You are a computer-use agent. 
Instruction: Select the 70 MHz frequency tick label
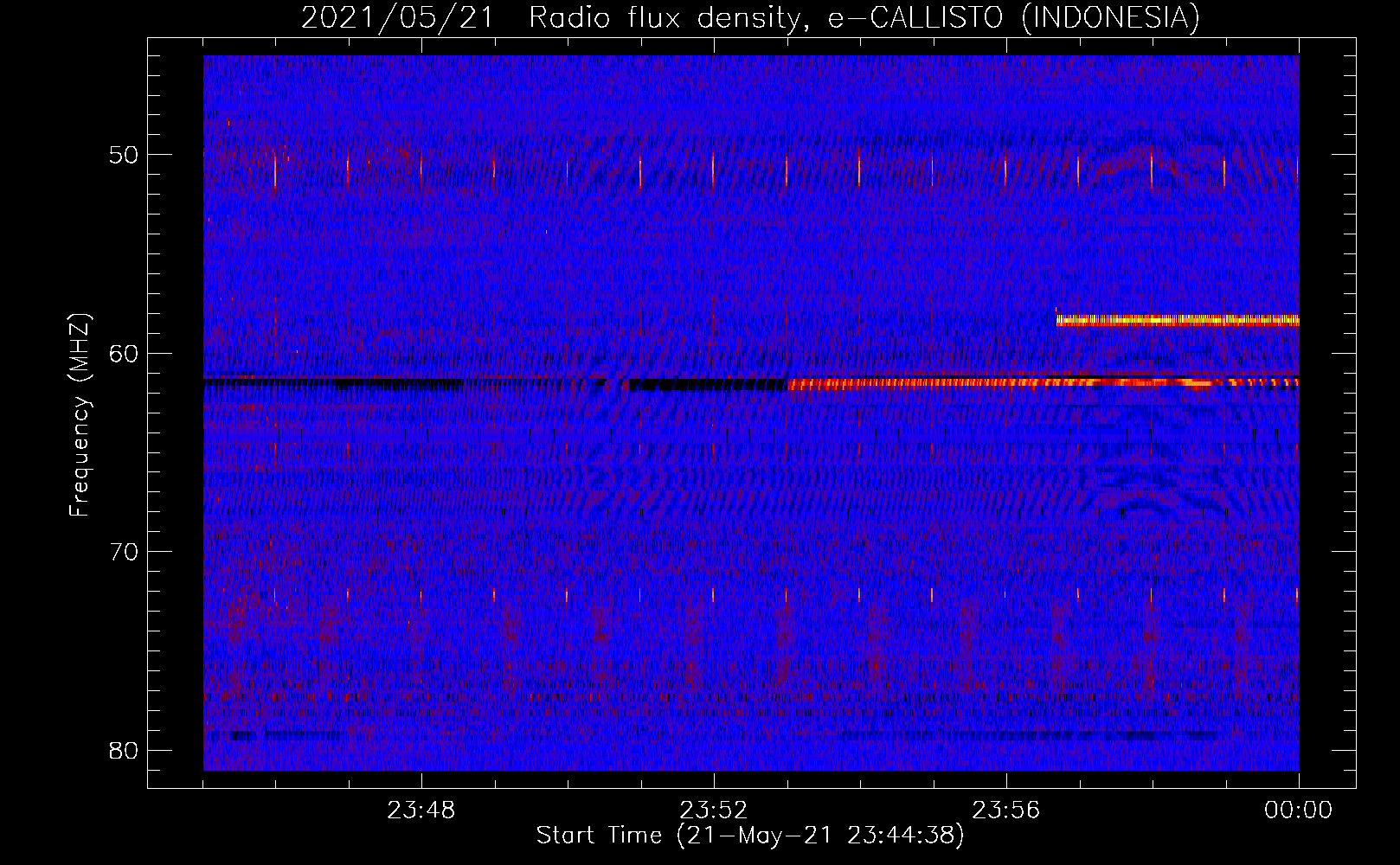pos(124,552)
